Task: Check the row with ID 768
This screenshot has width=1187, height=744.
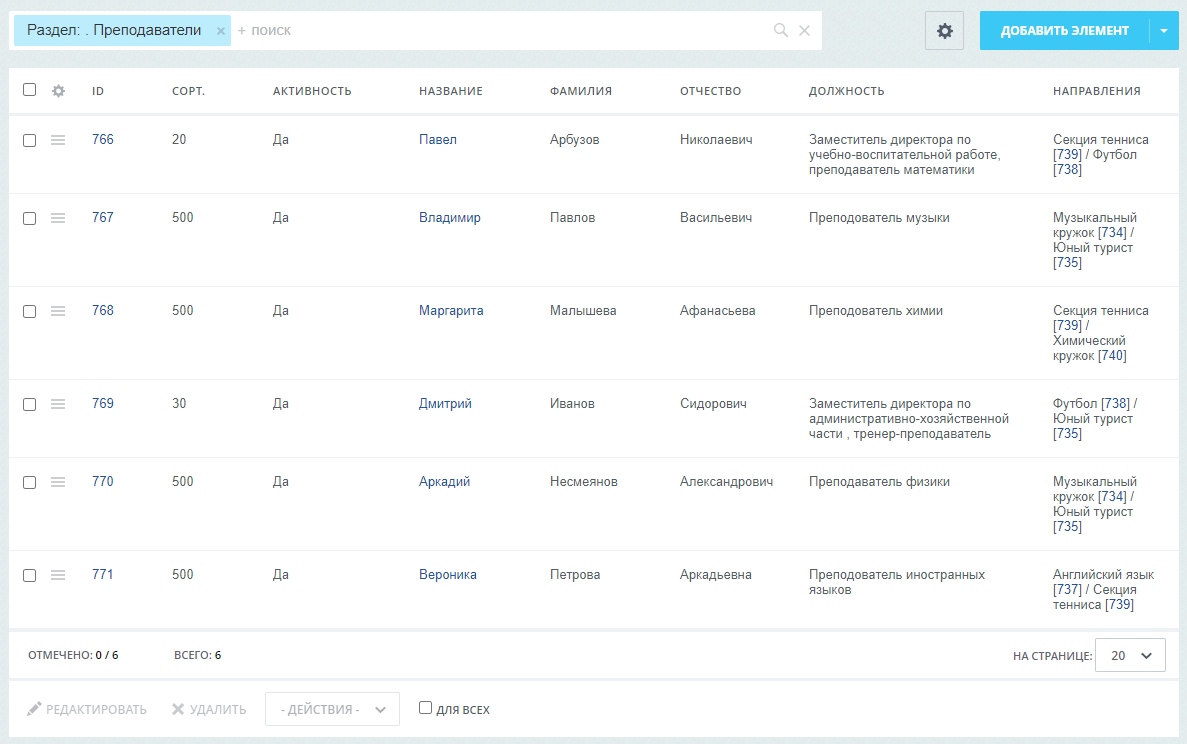Action: tap(30, 311)
